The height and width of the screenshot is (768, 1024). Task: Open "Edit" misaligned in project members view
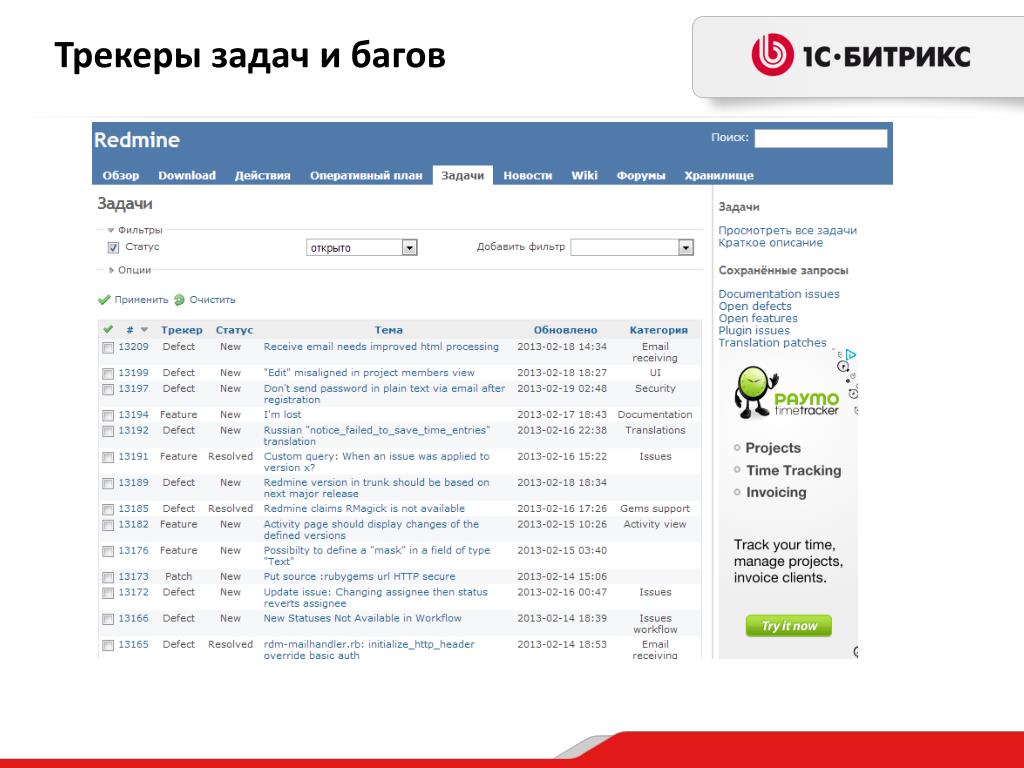click(369, 373)
